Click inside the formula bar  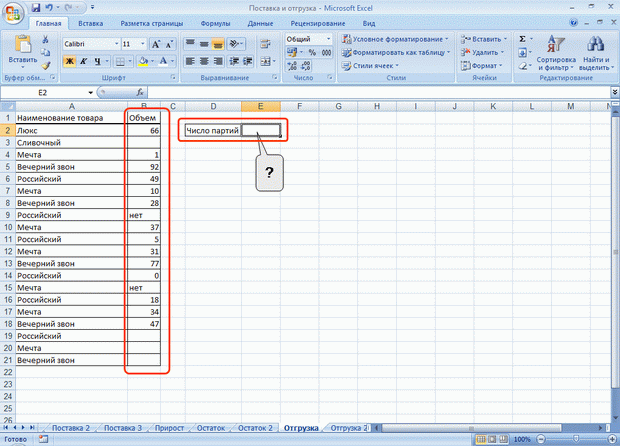tap(379, 93)
